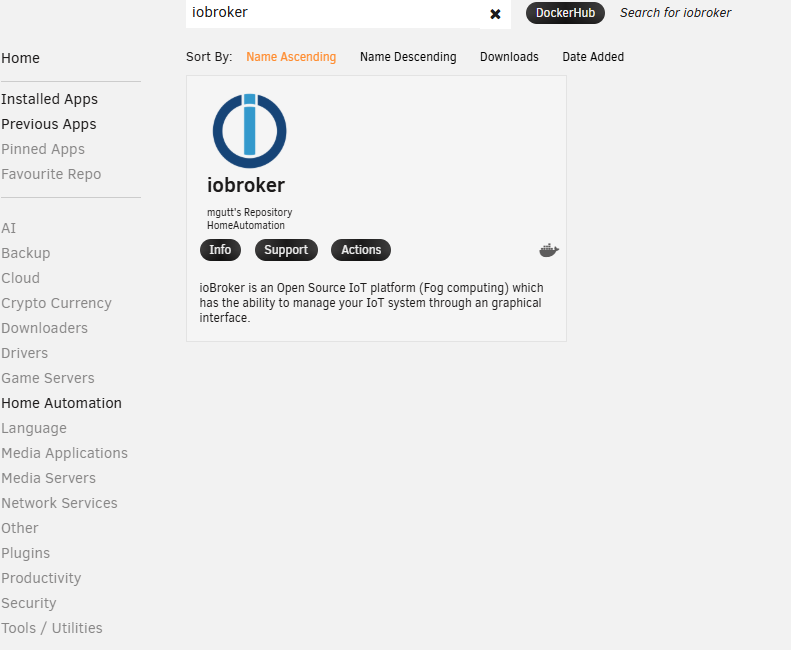Click the iobroker app title
791x650 pixels.
[x=246, y=185]
